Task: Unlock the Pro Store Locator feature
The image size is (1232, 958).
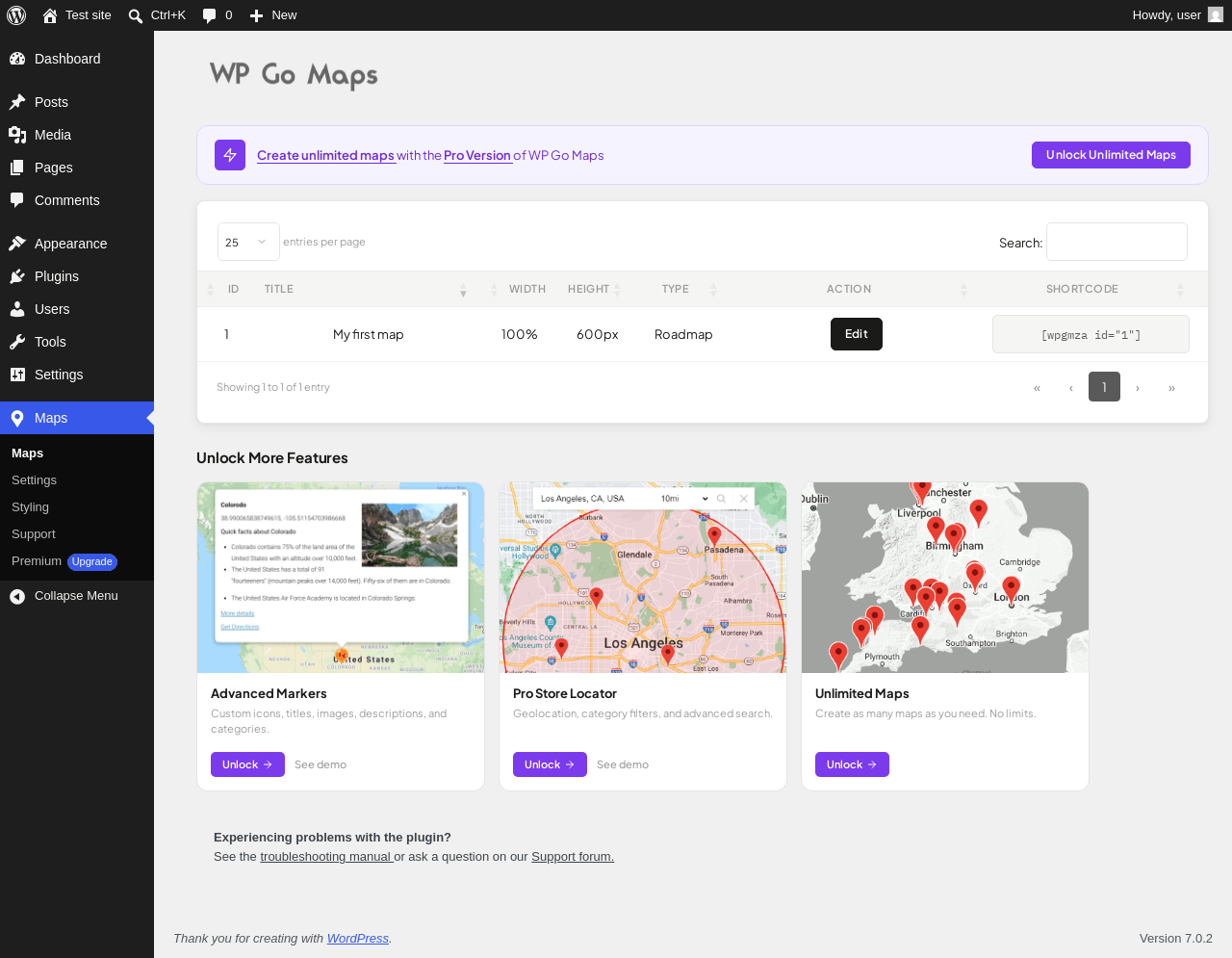Action: (550, 764)
